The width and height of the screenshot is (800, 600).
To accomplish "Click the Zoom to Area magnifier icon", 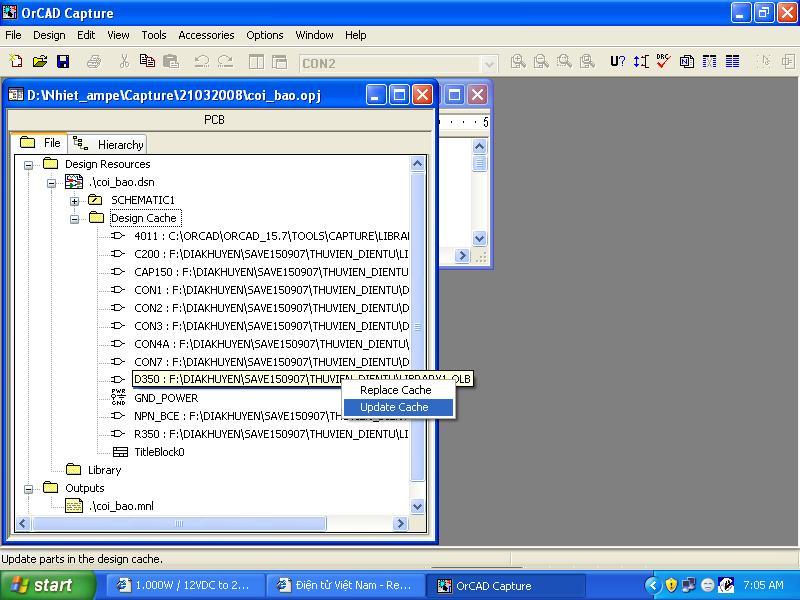I will click(564, 62).
